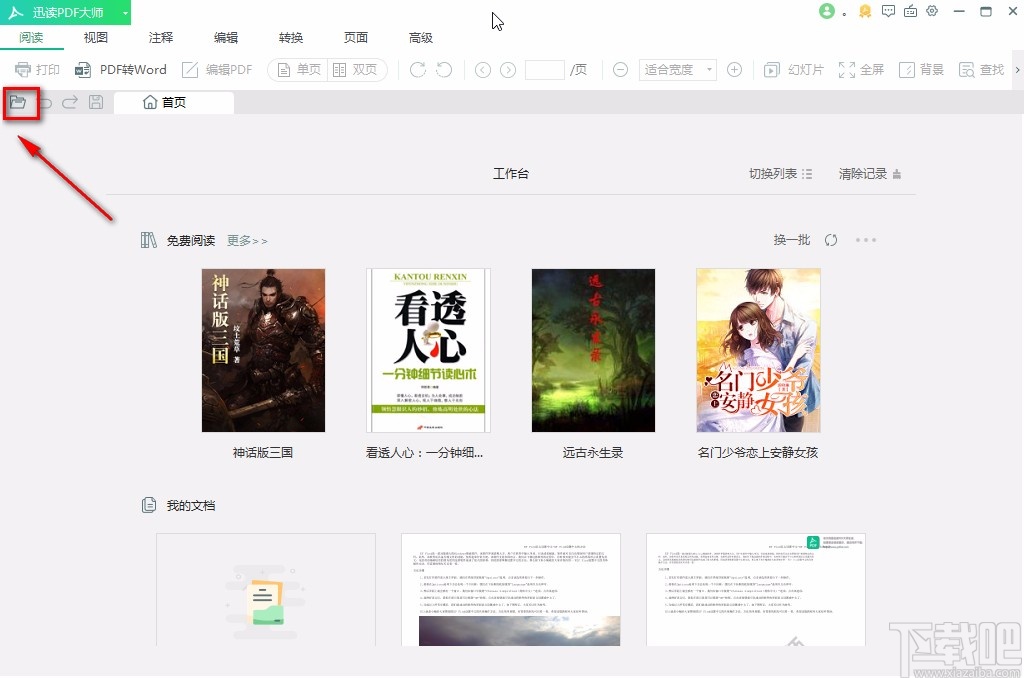Click 我的文档 section heading

click(191, 506)
